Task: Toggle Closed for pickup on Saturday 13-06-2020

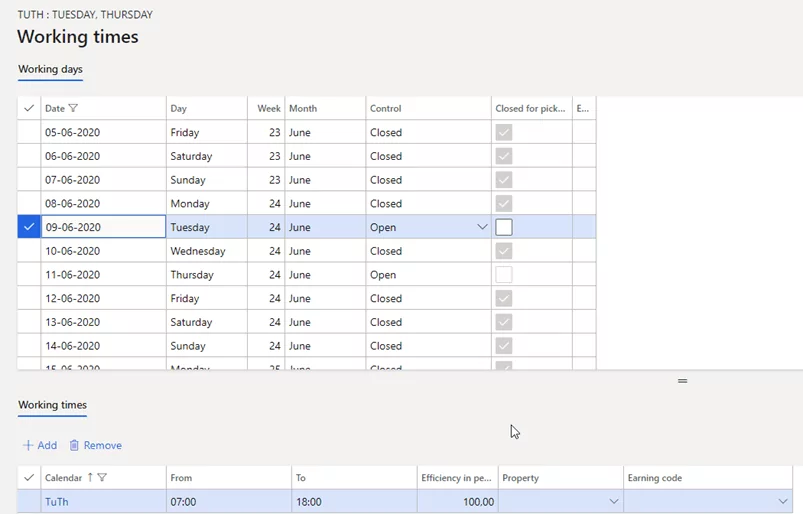Action: (504, 322)
